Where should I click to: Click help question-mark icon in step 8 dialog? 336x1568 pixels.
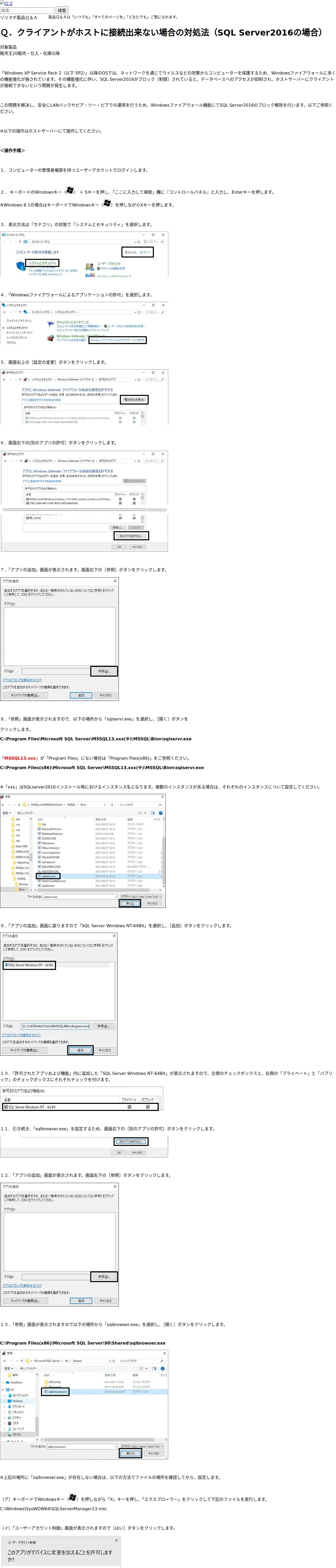[160, 813]
